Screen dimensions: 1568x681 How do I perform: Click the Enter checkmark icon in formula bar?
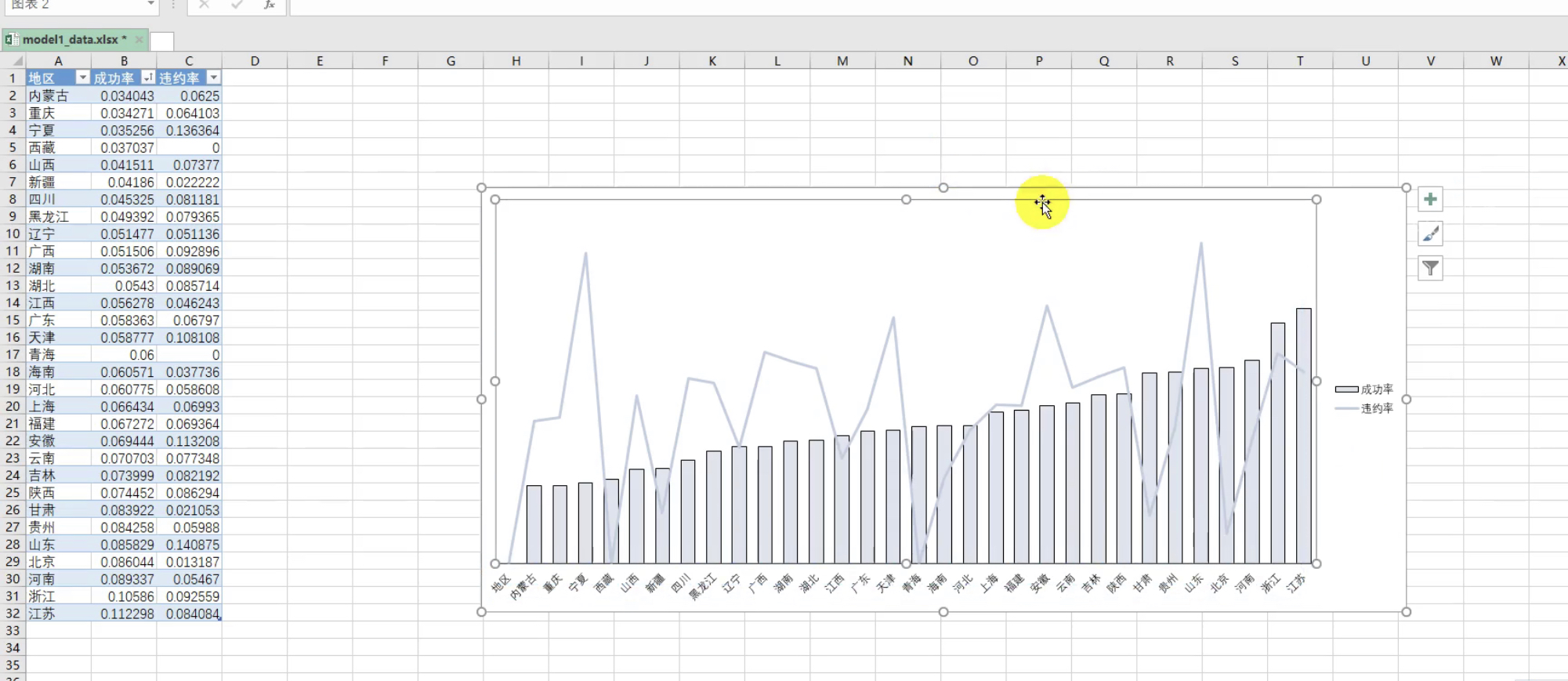click(237, 5)
